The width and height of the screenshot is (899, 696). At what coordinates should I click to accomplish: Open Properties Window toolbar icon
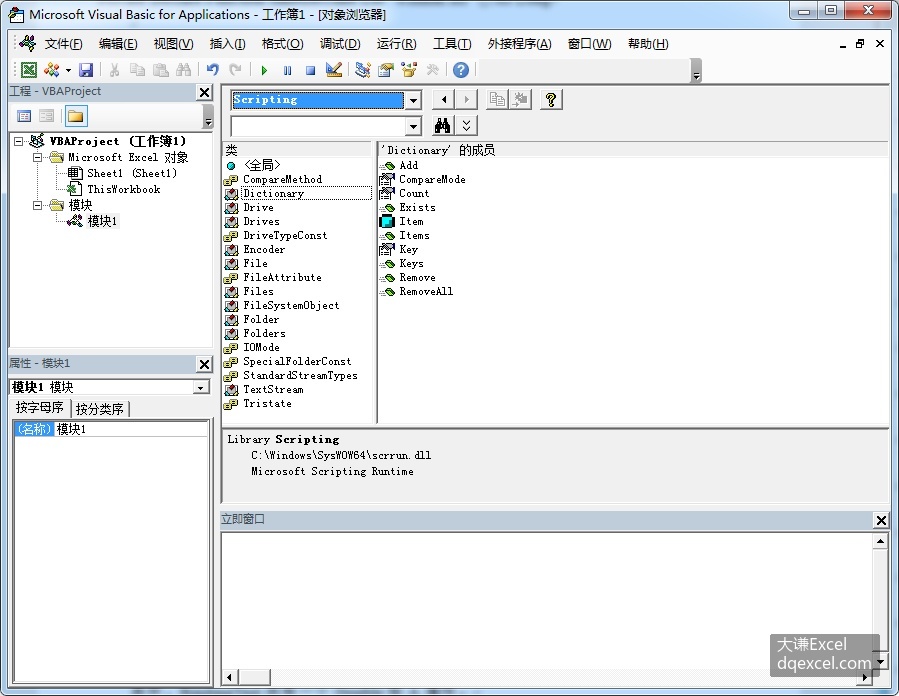point(386,70)
